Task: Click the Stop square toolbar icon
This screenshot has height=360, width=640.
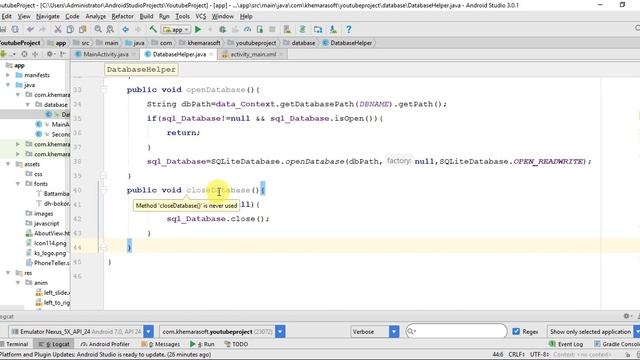Action: 272,29
